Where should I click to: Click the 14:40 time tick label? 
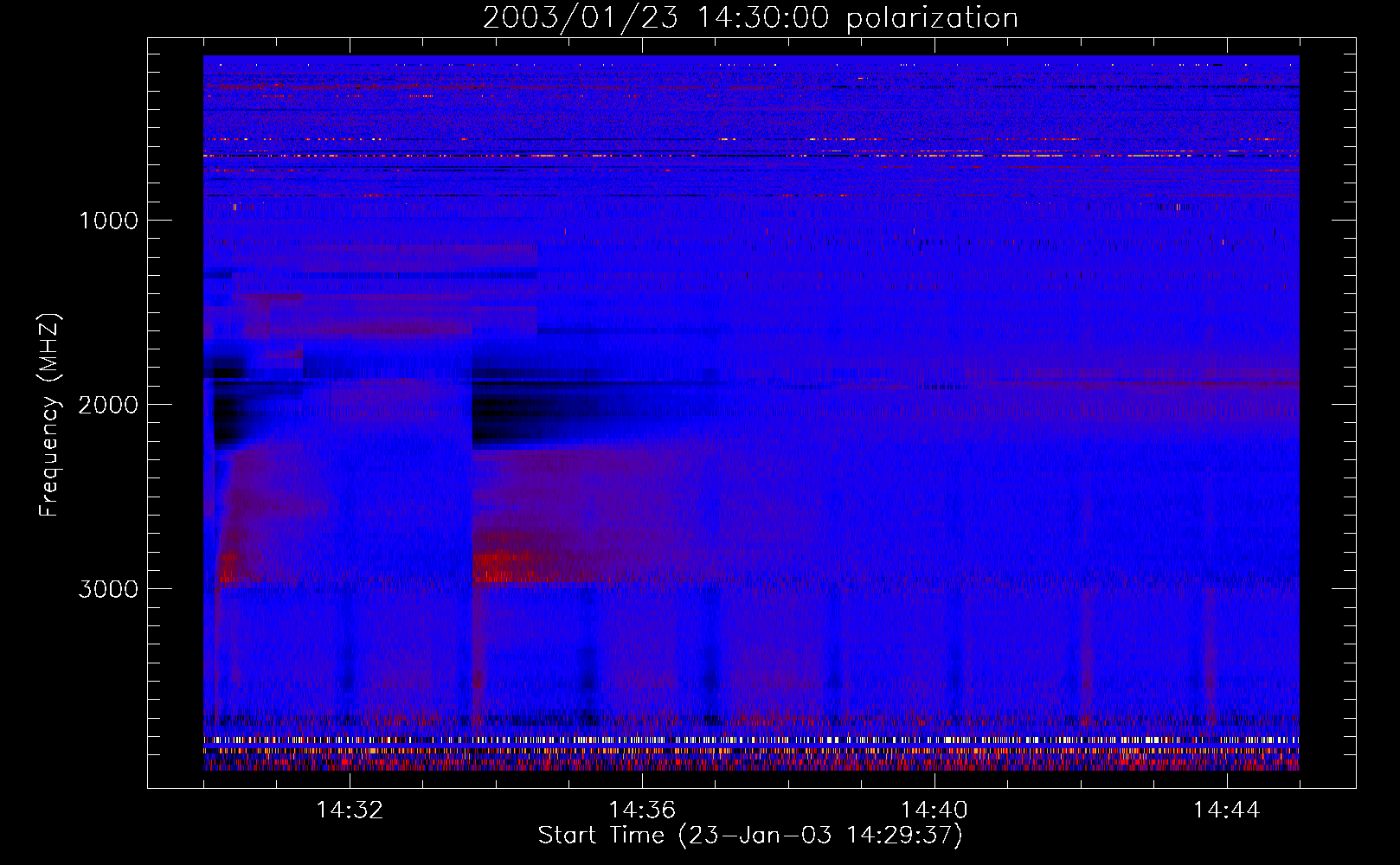pyautogui.click(x=934, y=811)
